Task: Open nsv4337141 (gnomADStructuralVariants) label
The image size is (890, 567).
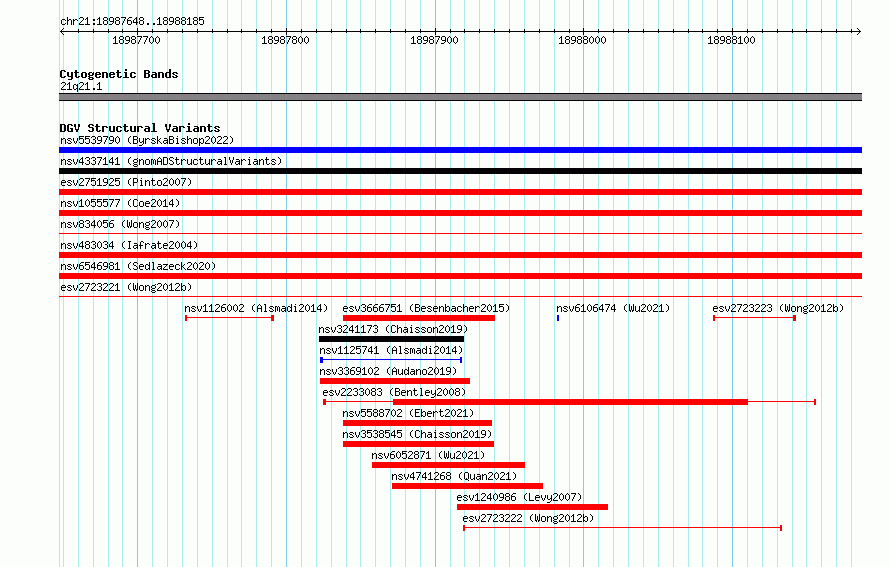Action: tap(171, 161)
